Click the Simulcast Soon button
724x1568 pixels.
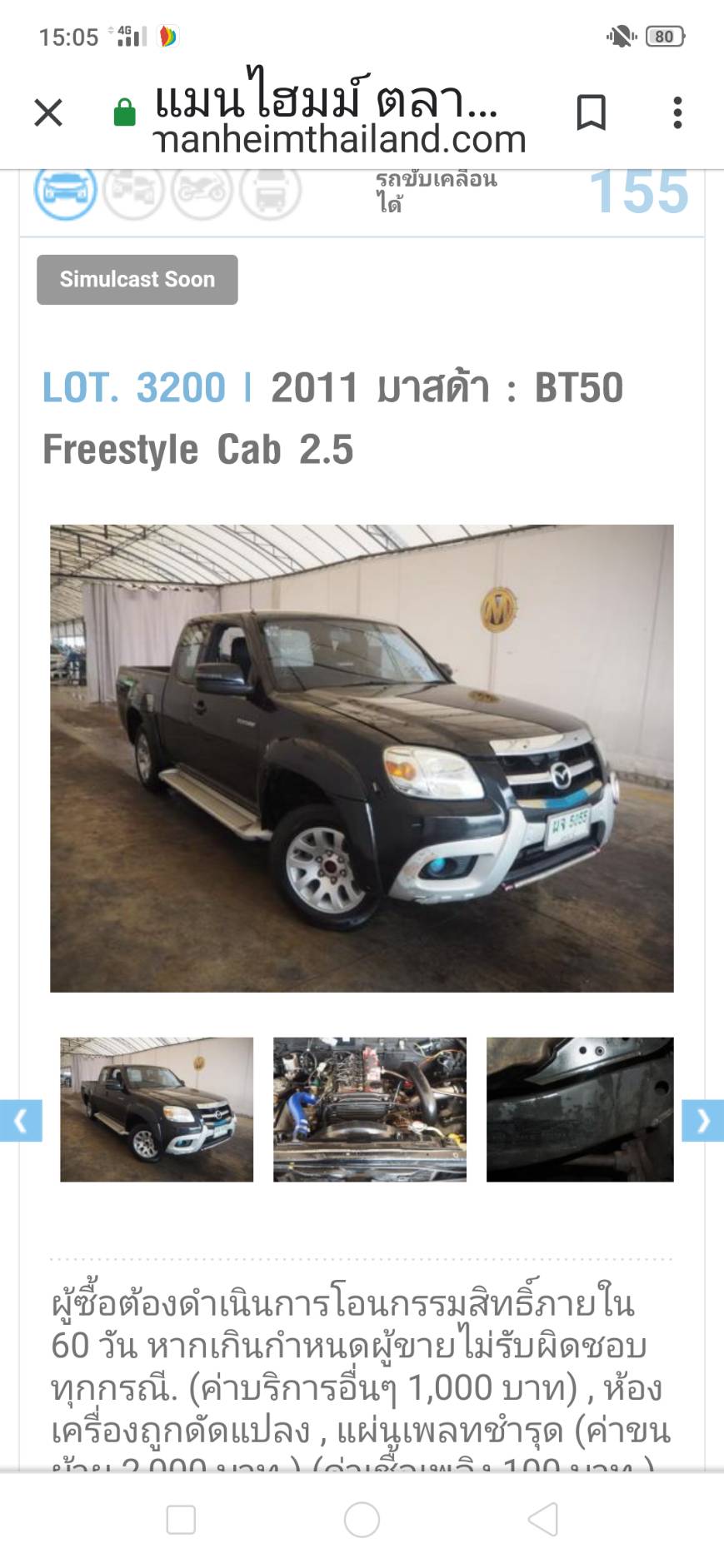click(137, 280)
